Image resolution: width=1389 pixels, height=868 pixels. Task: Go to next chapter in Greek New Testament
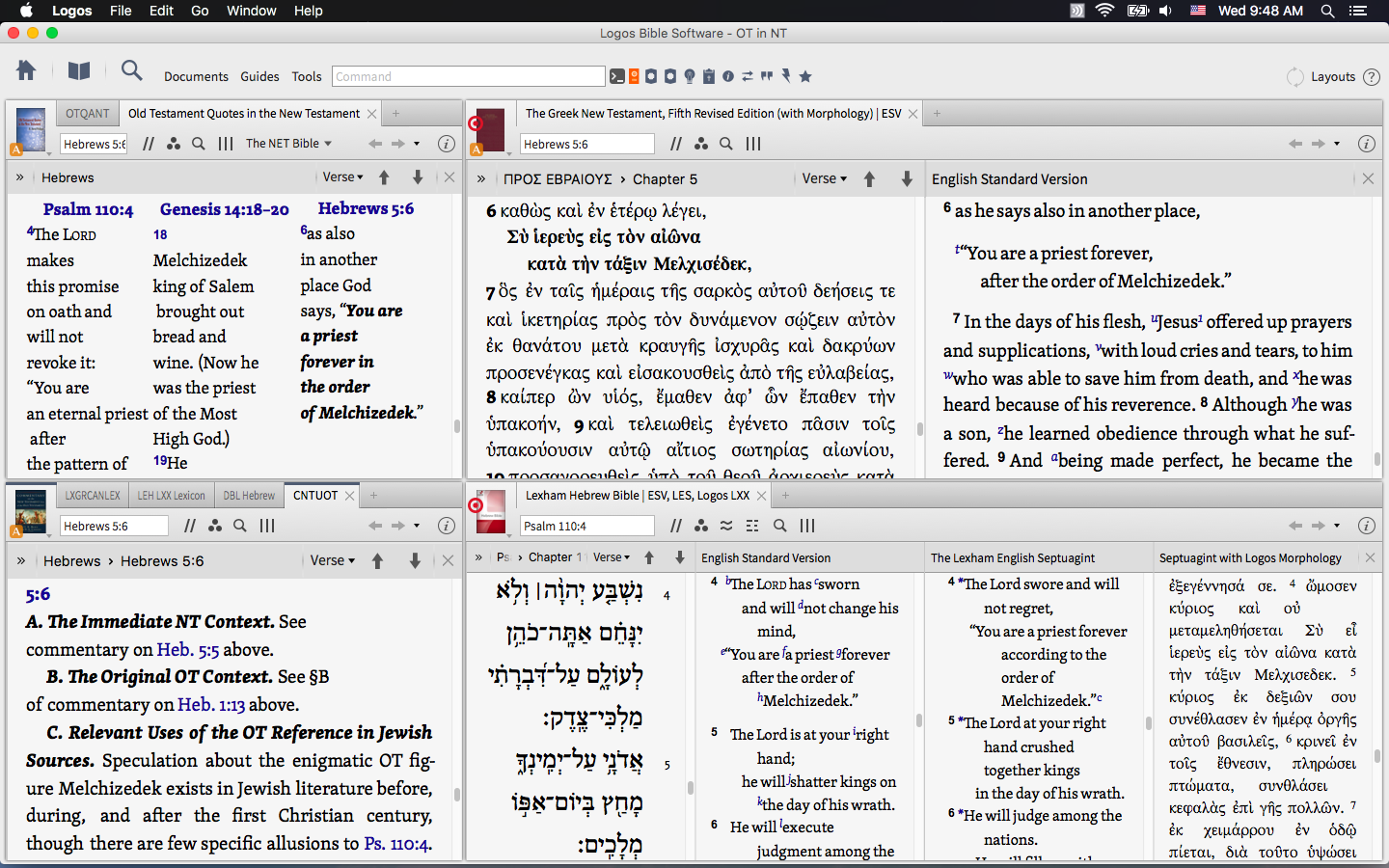pyautogui.click(x=907, y=178)
